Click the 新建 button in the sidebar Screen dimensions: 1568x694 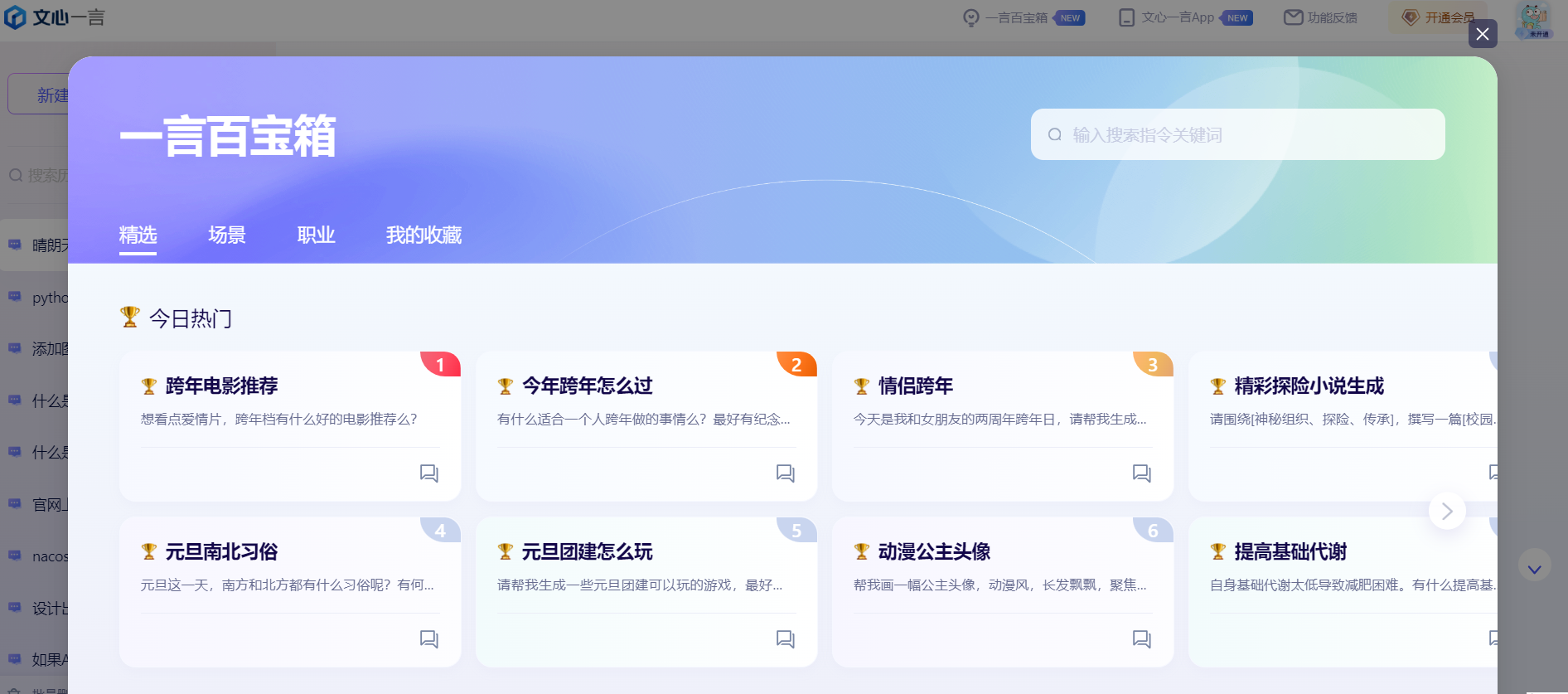(x=38, y=95)
